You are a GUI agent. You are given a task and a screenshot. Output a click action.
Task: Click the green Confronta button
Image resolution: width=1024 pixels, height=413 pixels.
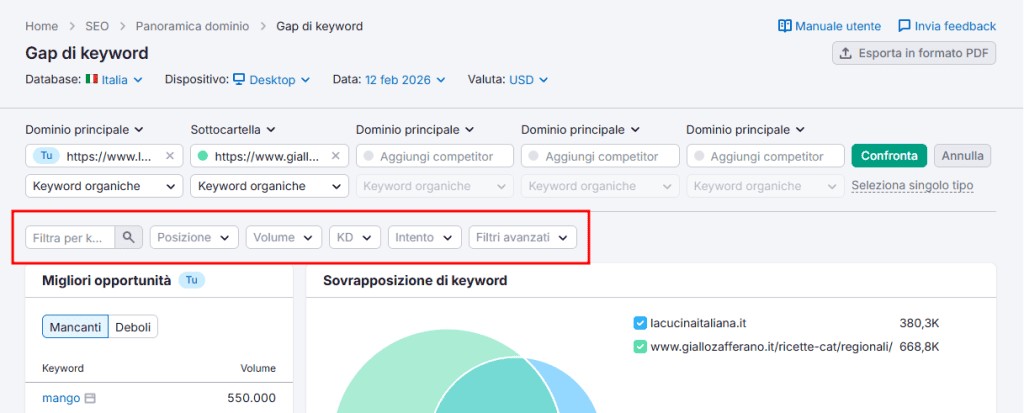(889, 156)
